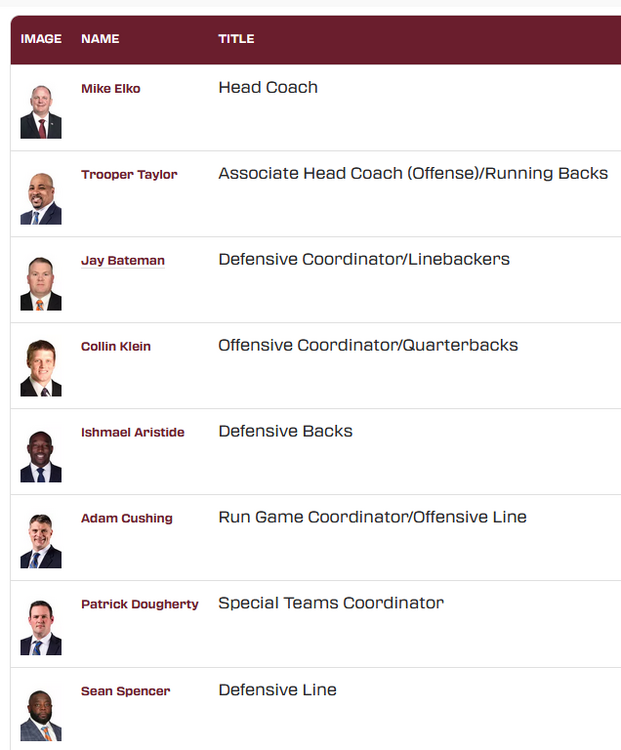Click Ishmael Aristide's headshot photo
Viewport: 621px width, 750px height.
[x=41, y=456]
